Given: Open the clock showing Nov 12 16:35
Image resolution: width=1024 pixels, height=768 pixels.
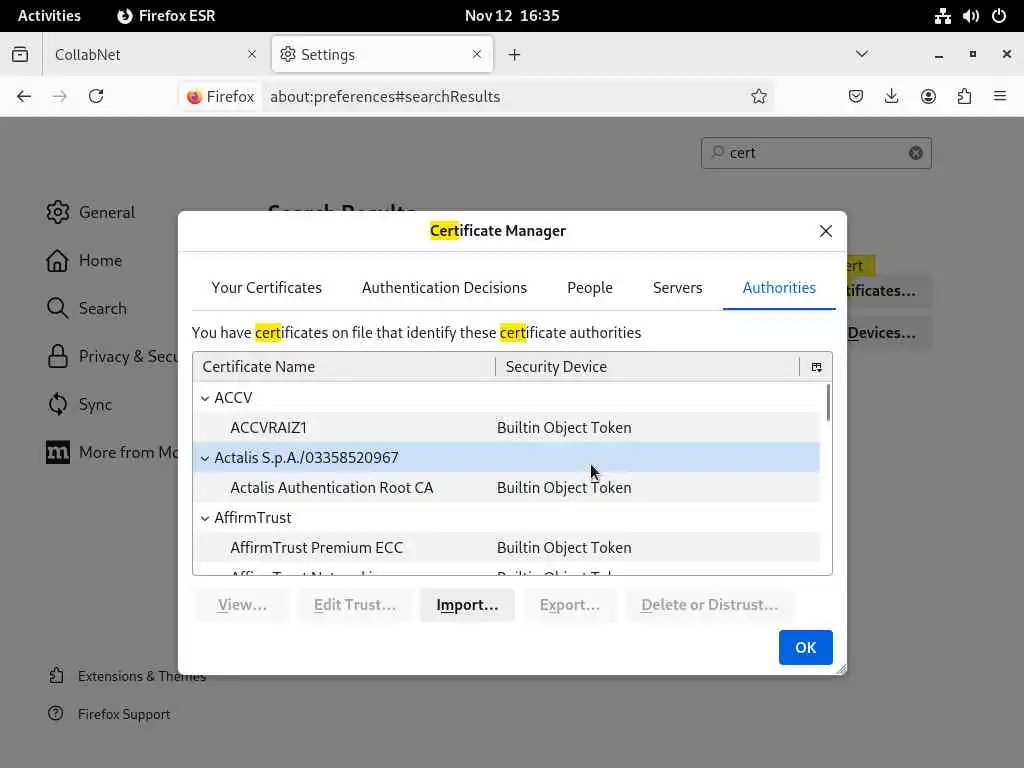Looking at the screenshot, I should (512, 16).
